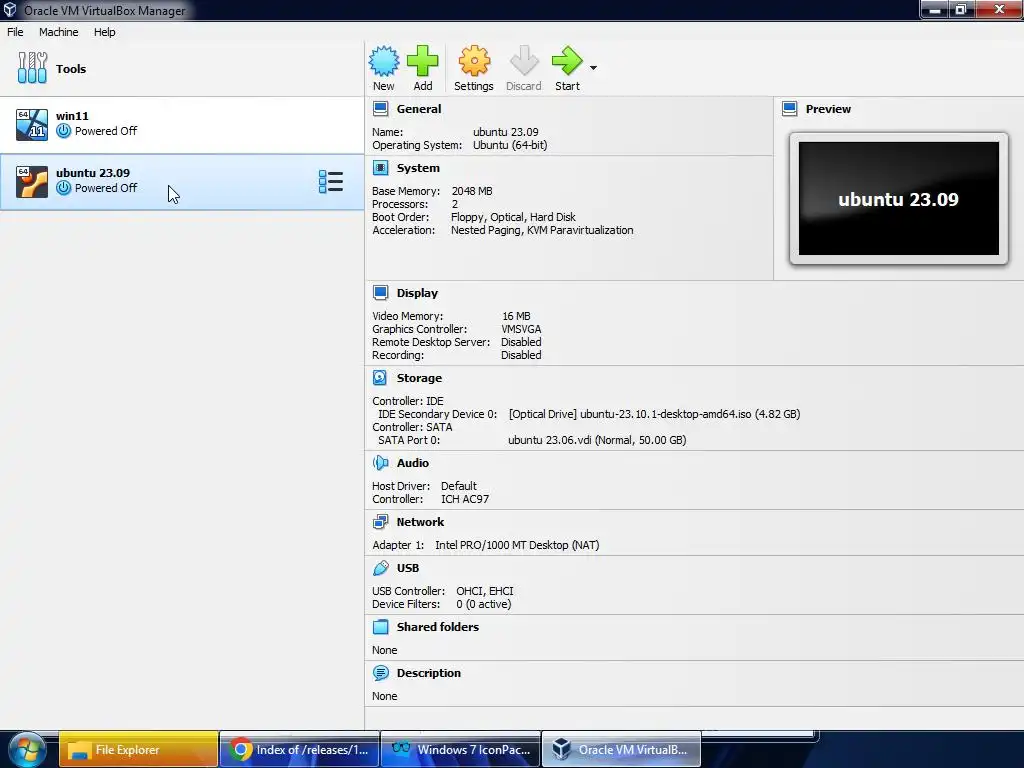This screenshot has width=1024, height=768.
Task: Click the Shared folders icon
Action: point(380,626)
